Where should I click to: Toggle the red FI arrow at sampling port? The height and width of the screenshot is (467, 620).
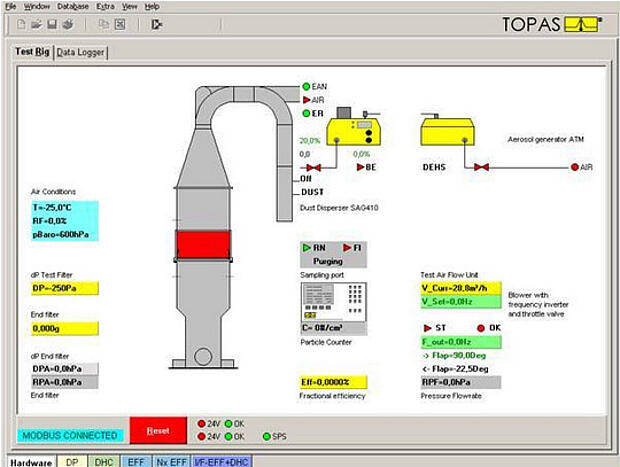tap(347, 248)
